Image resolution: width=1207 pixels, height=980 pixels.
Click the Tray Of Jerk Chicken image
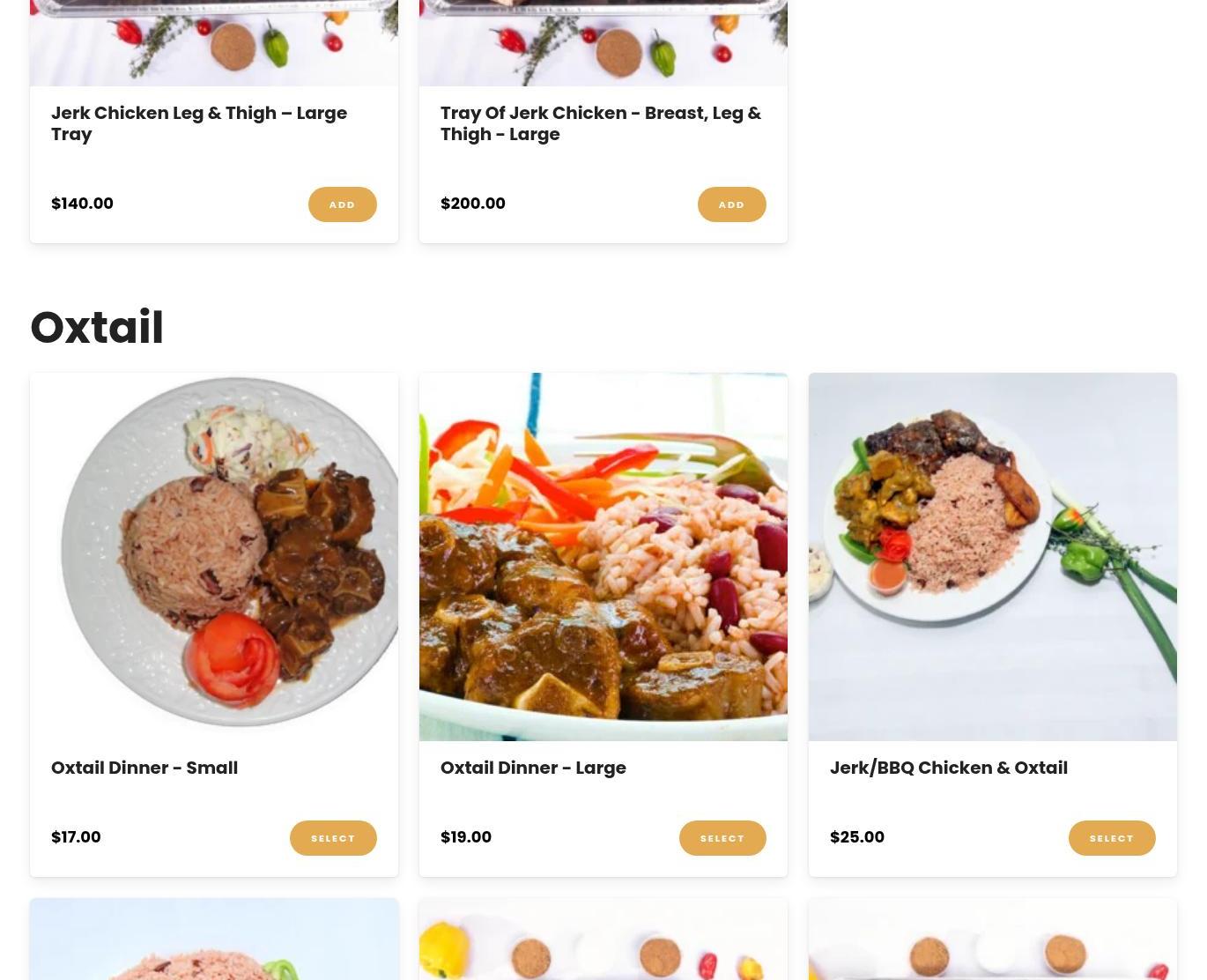(x=603, y=43)
